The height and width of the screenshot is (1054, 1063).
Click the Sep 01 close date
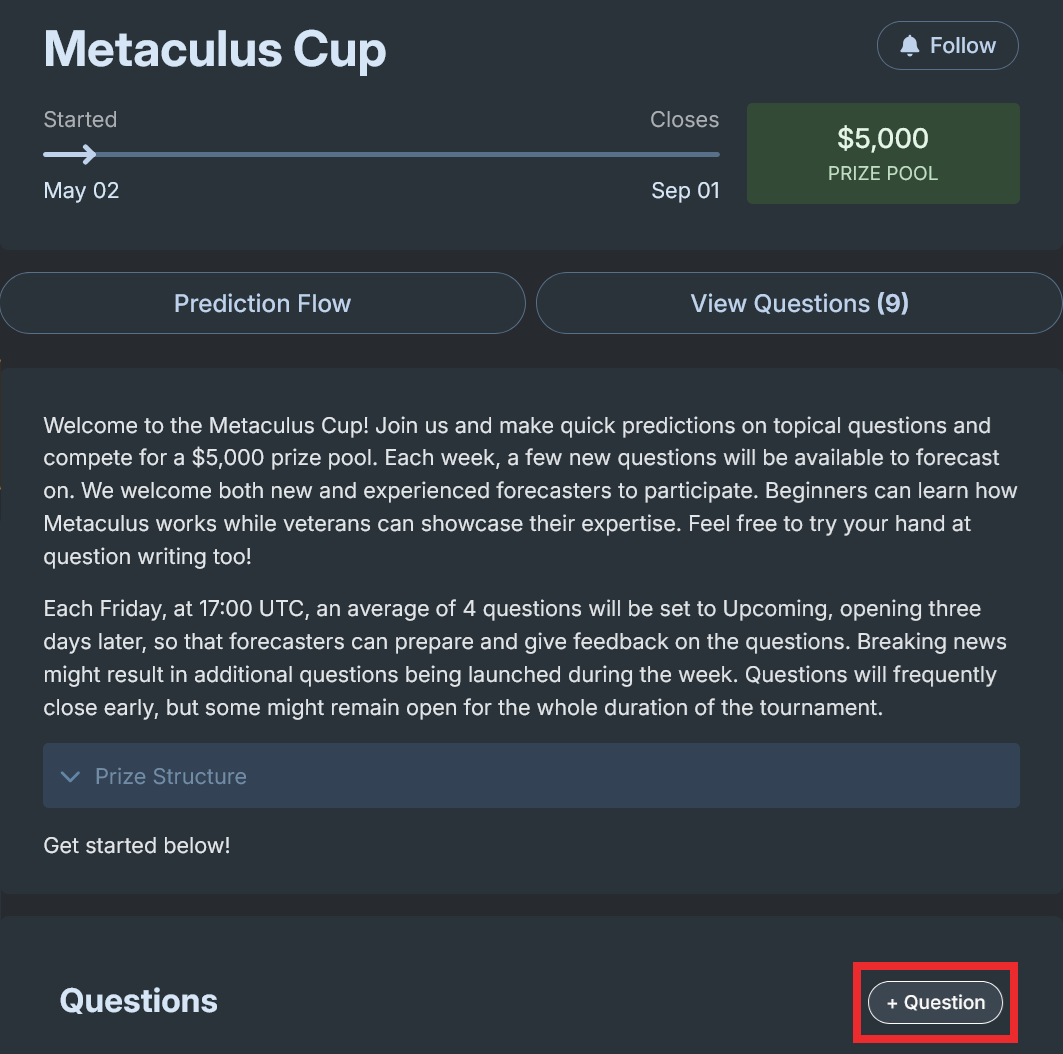(x=685, y=190)
